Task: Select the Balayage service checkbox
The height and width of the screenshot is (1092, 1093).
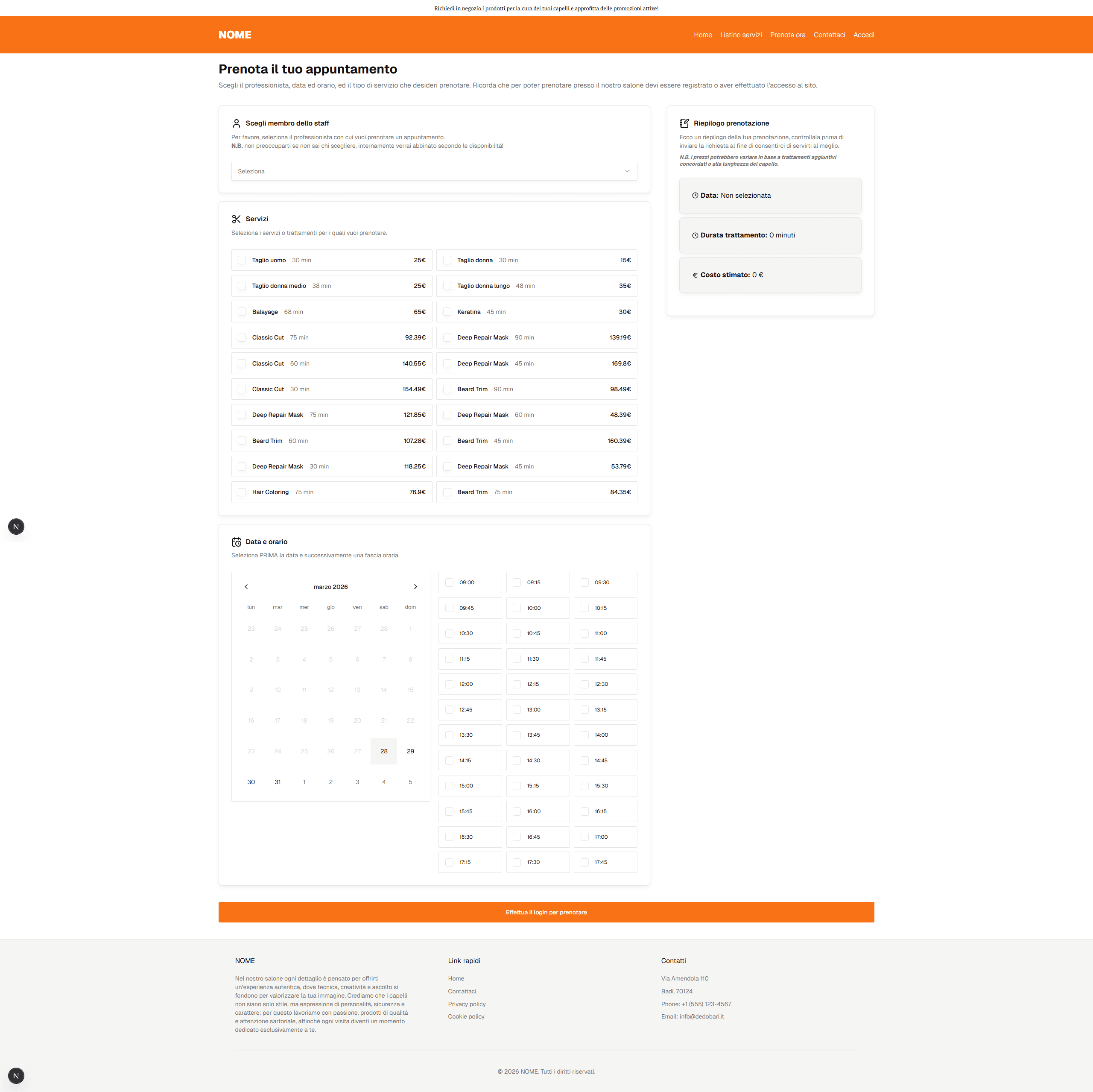Action: click(242, 312)
